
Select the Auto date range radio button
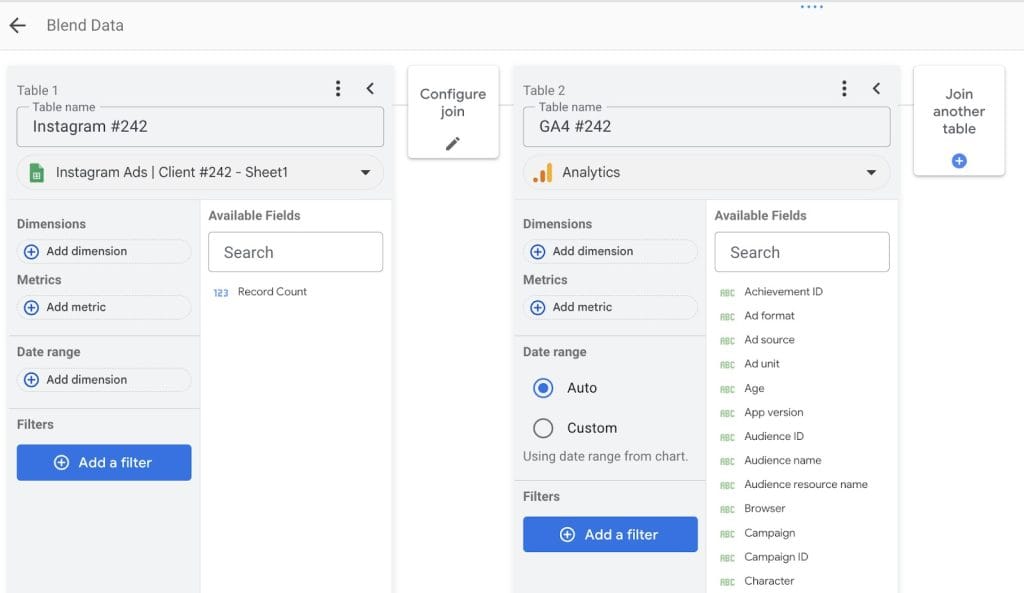pos(543,388)
